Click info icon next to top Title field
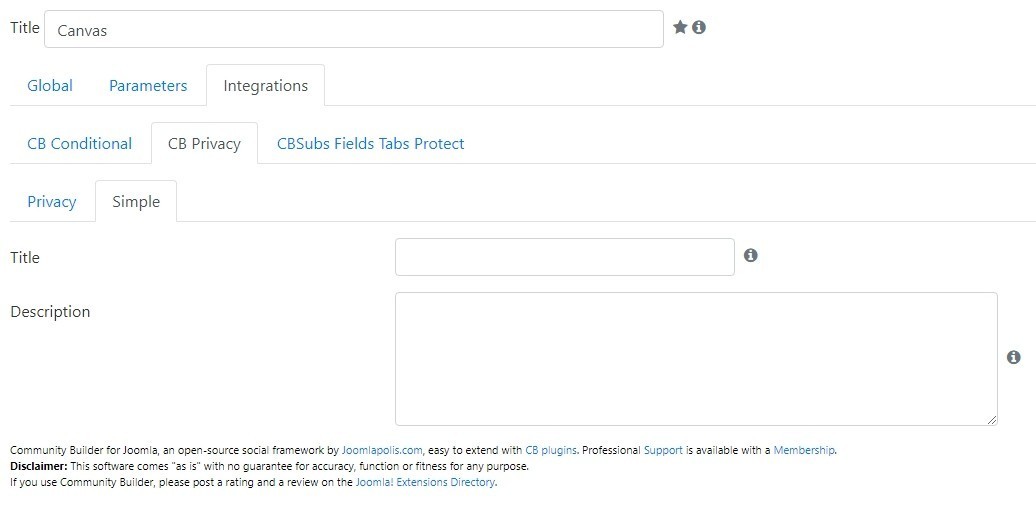Image resolution: width=1036 pixels, height=516 pixels. point(699,27)
